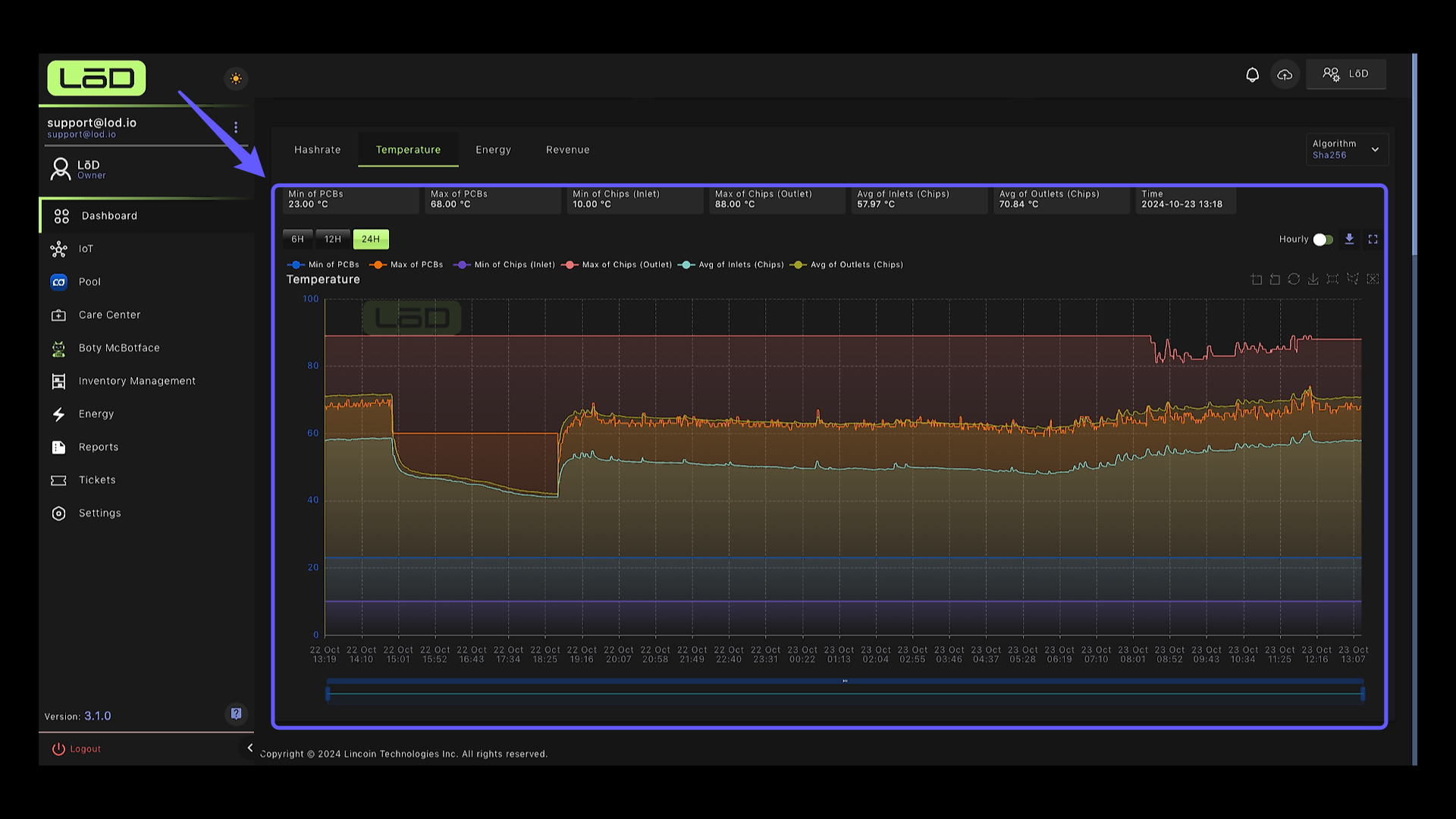Viewport: 1456px width, 819px height.
Task: Click the Min of Chips (Inlet) 10.00 °C card
Action: tap(635, 199)
